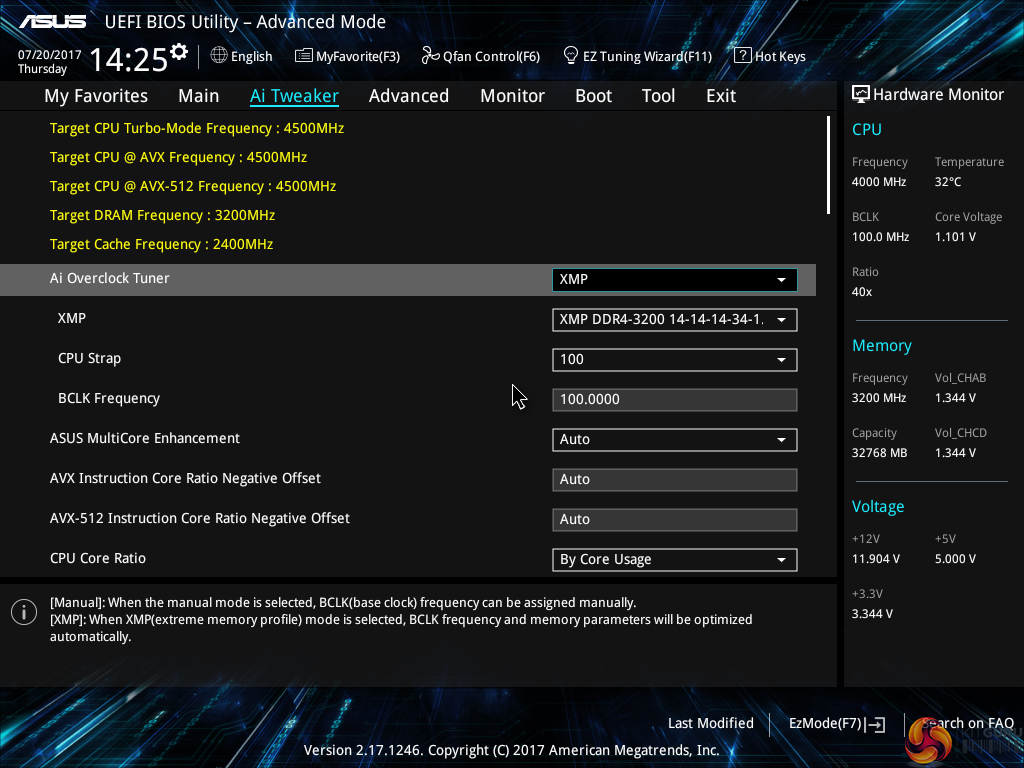Screen dimensions: 1024x768
Task: Click the Hardware Monitor screen icon
Action: coord(861,95)
